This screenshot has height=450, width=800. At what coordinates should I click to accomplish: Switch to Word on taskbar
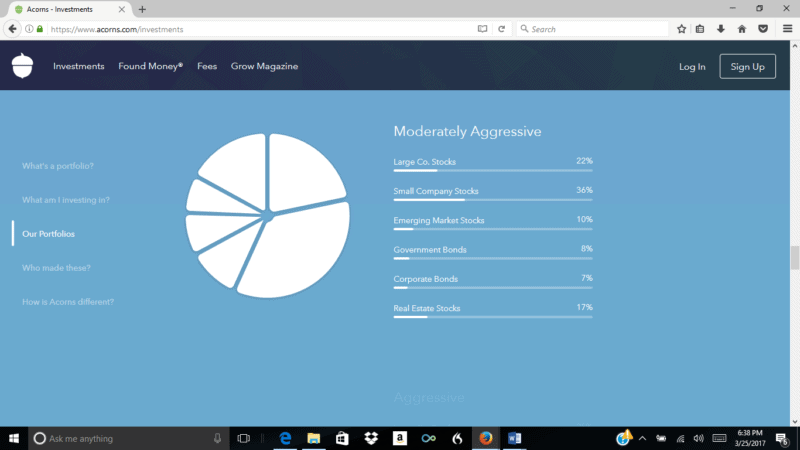(514, 438)
